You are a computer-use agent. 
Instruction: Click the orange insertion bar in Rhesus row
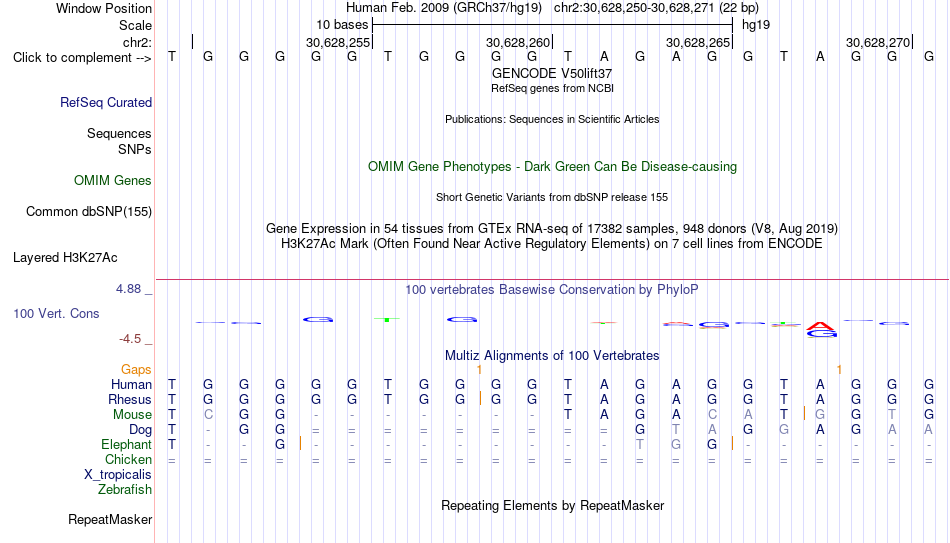click(480, 398)
